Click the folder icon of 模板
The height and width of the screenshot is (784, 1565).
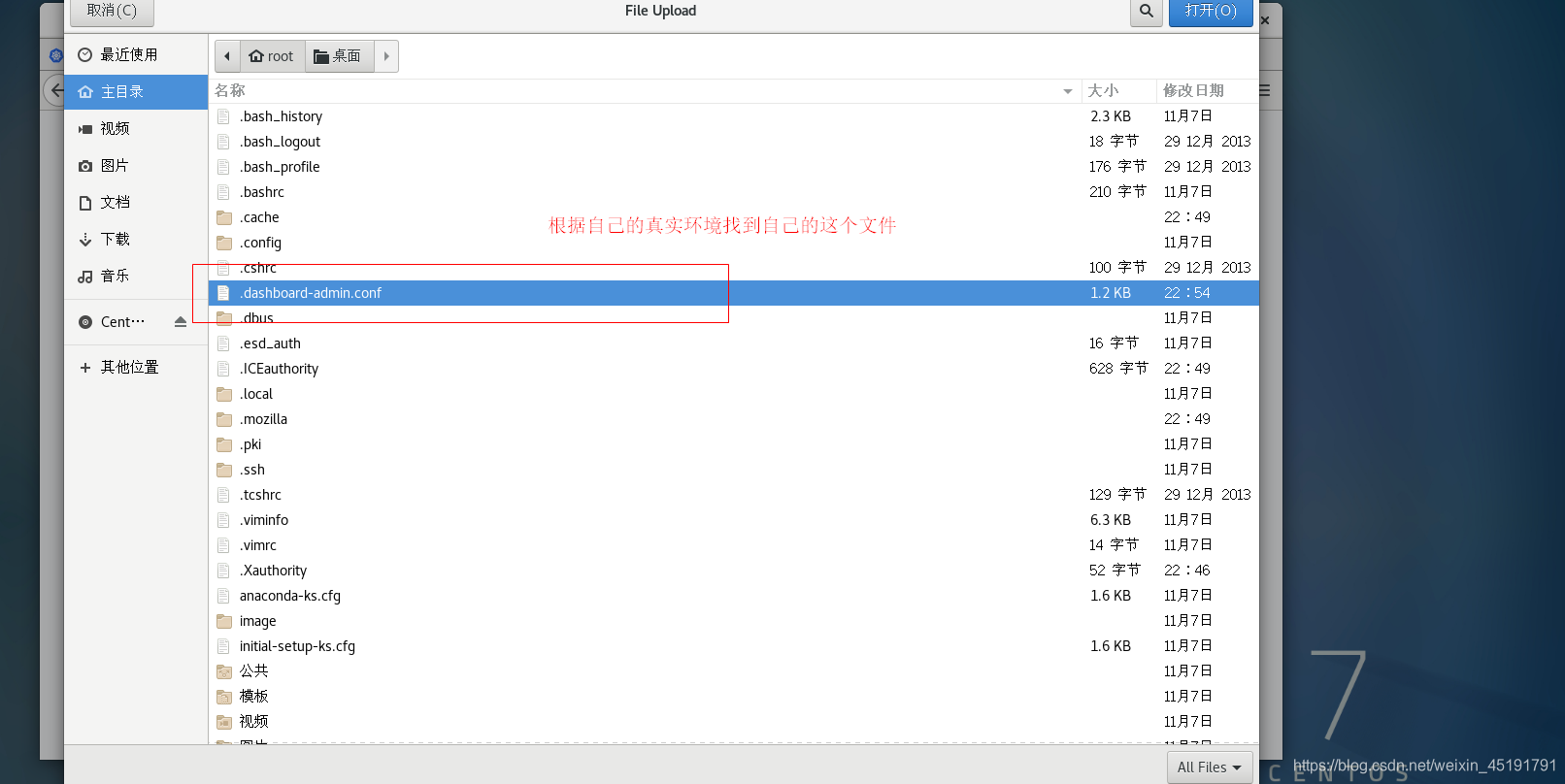coord(224,697)
